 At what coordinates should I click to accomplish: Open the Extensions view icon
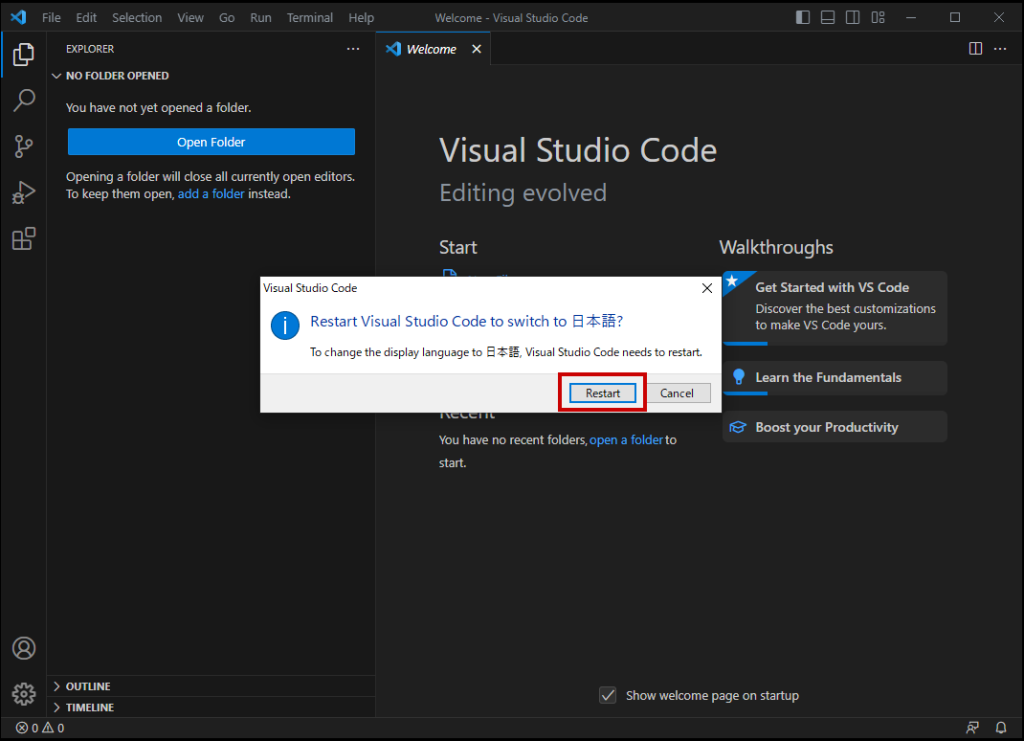tap(23, 239)
